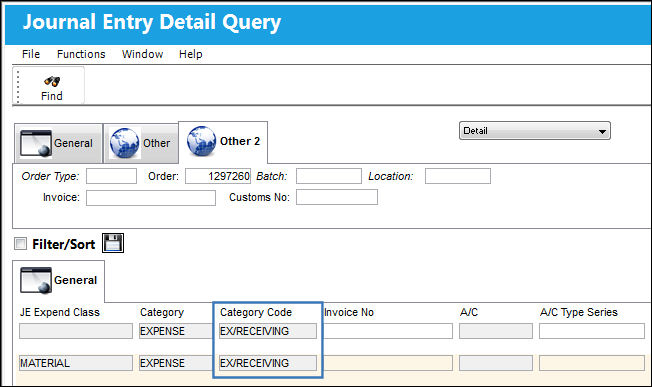Click the Order Type input field

point(111,176)
